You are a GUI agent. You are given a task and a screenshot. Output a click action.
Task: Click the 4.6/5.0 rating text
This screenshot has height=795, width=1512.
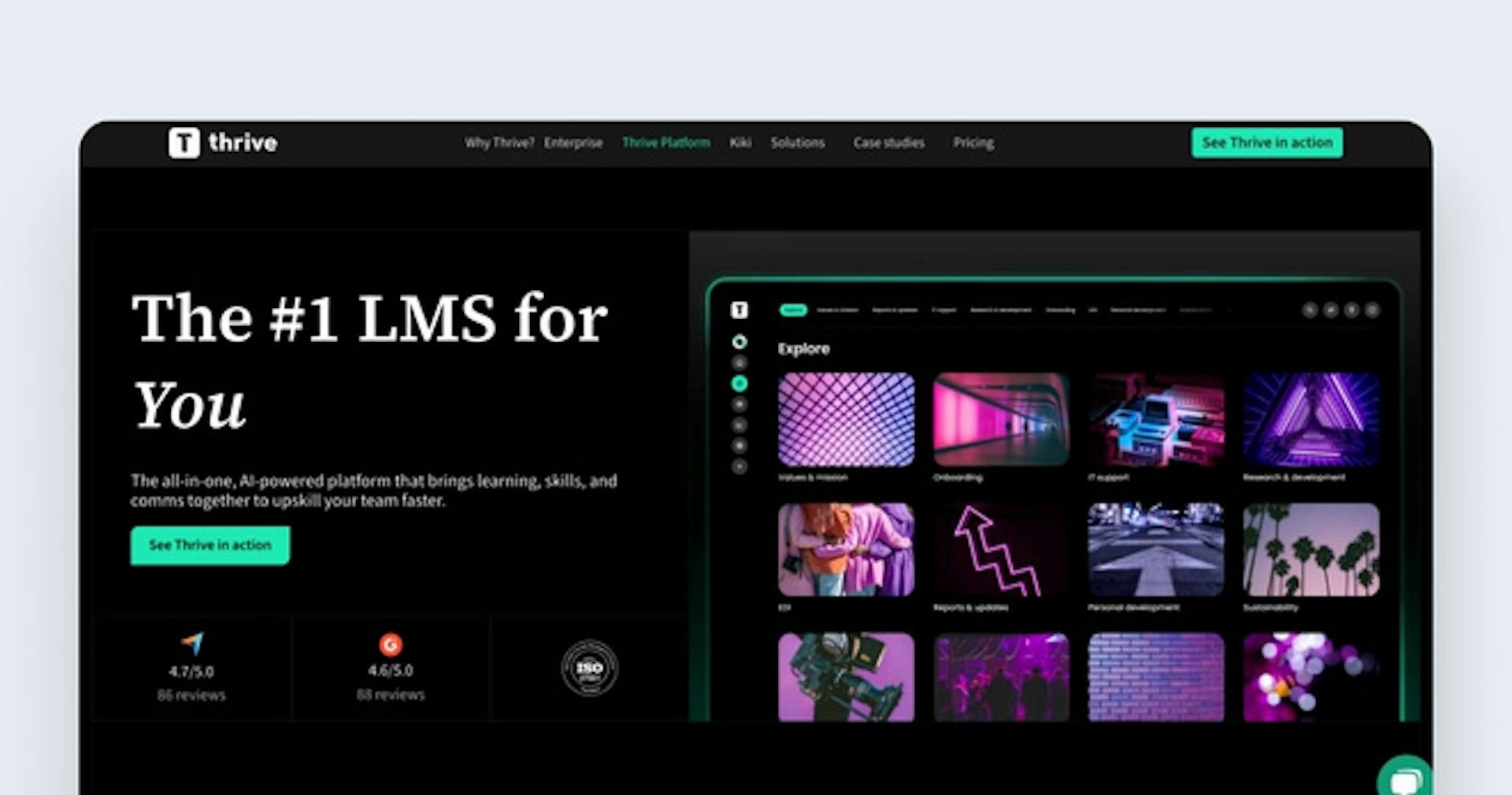pyautogui.click(x=391, y=671)
